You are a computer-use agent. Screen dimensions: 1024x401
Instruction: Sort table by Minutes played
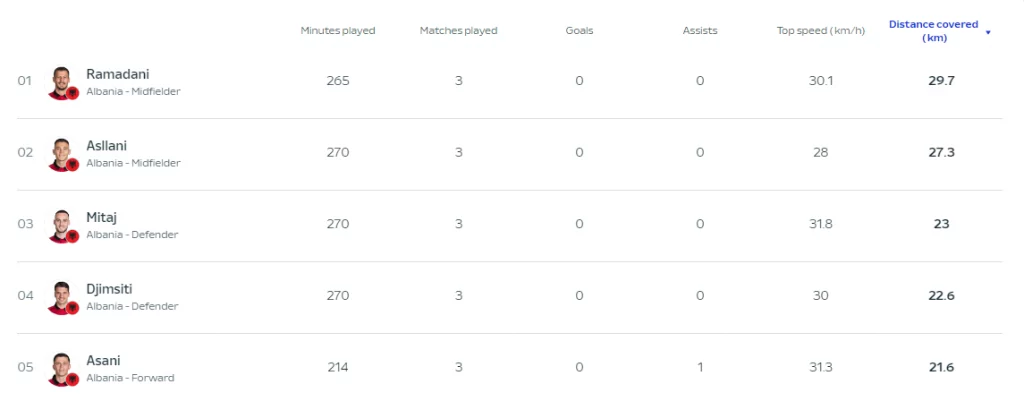pos(338,31)
